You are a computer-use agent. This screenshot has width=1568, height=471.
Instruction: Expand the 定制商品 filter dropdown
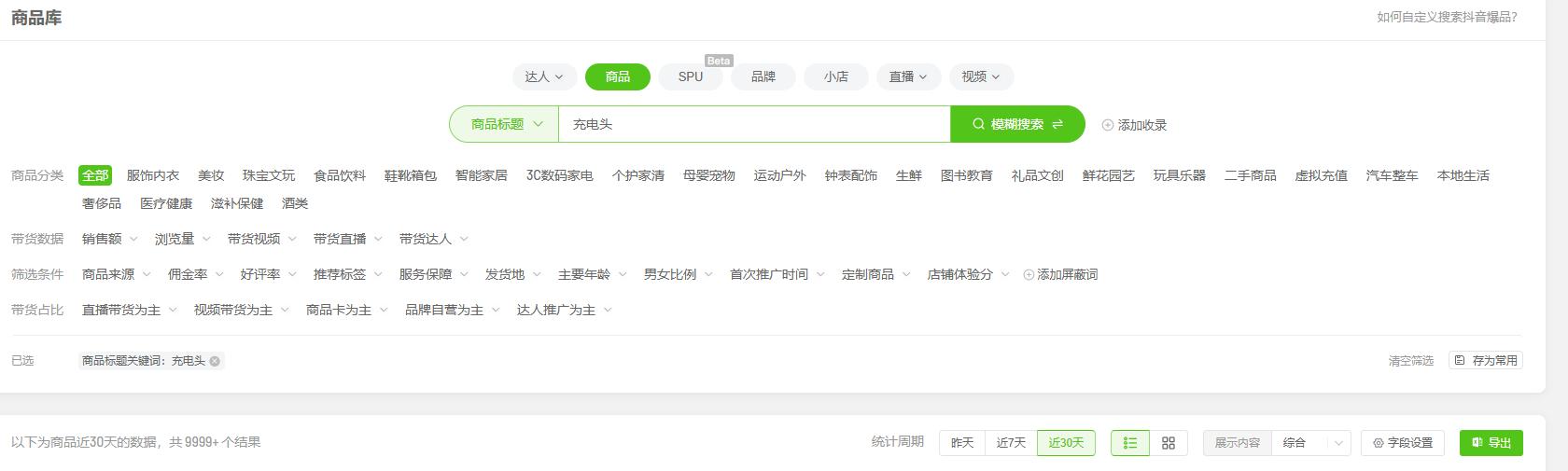(875, 274)
